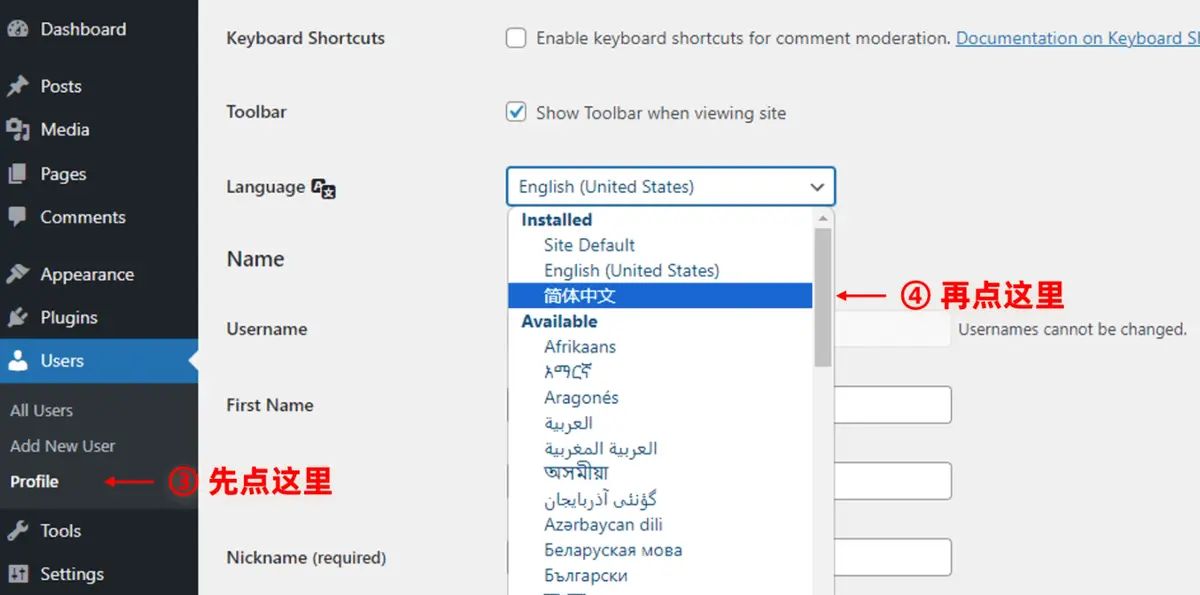Click the Settings sliders icon
This screenshot has width=1200, height=595.
[20, 573]
